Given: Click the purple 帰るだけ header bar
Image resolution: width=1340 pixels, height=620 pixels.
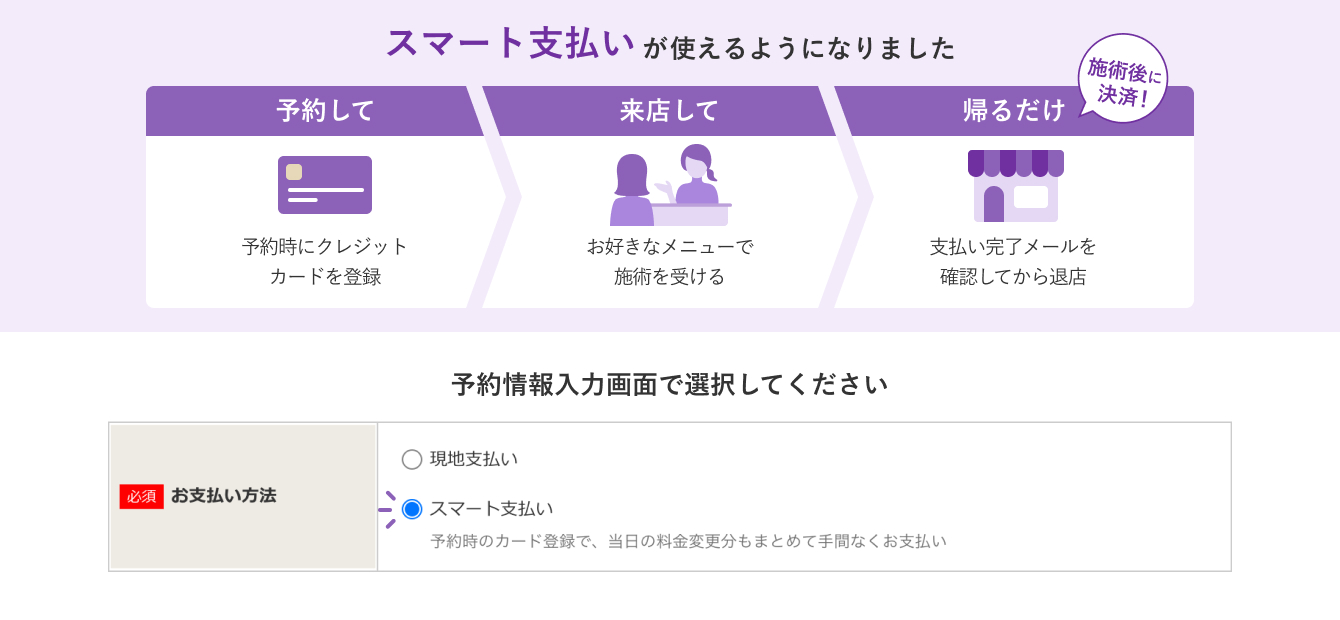Looking at the screenshot, I should pyautogui.click(x=1020, y=111).
